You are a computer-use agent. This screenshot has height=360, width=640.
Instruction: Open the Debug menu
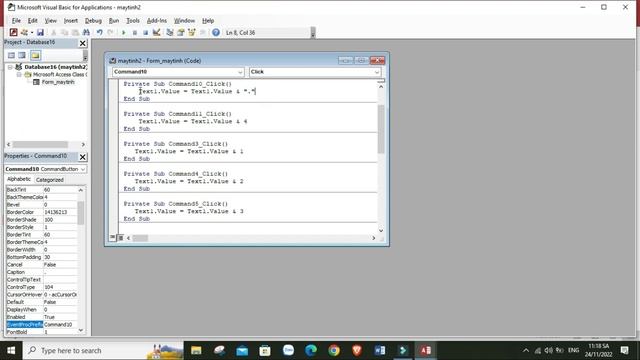point(93,20)
